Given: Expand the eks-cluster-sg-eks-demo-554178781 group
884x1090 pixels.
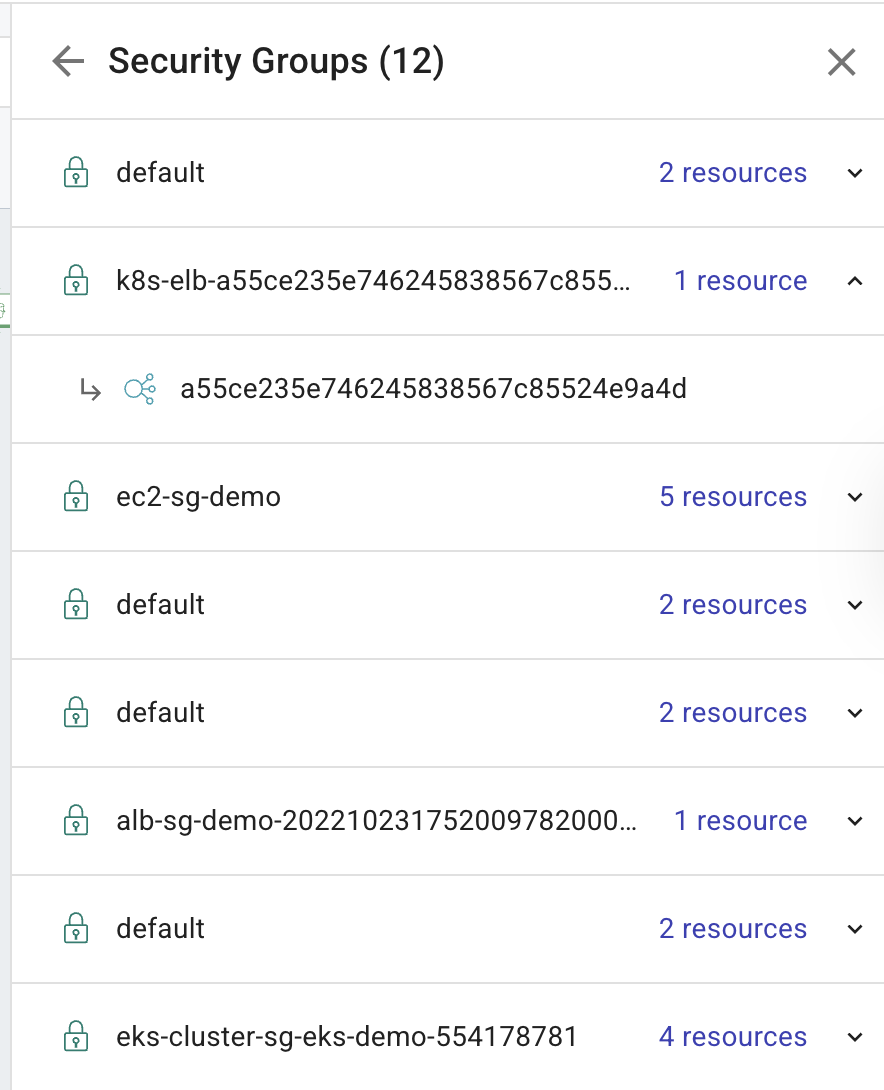Looking at the screenshot, I should (x=855, y=1037).
